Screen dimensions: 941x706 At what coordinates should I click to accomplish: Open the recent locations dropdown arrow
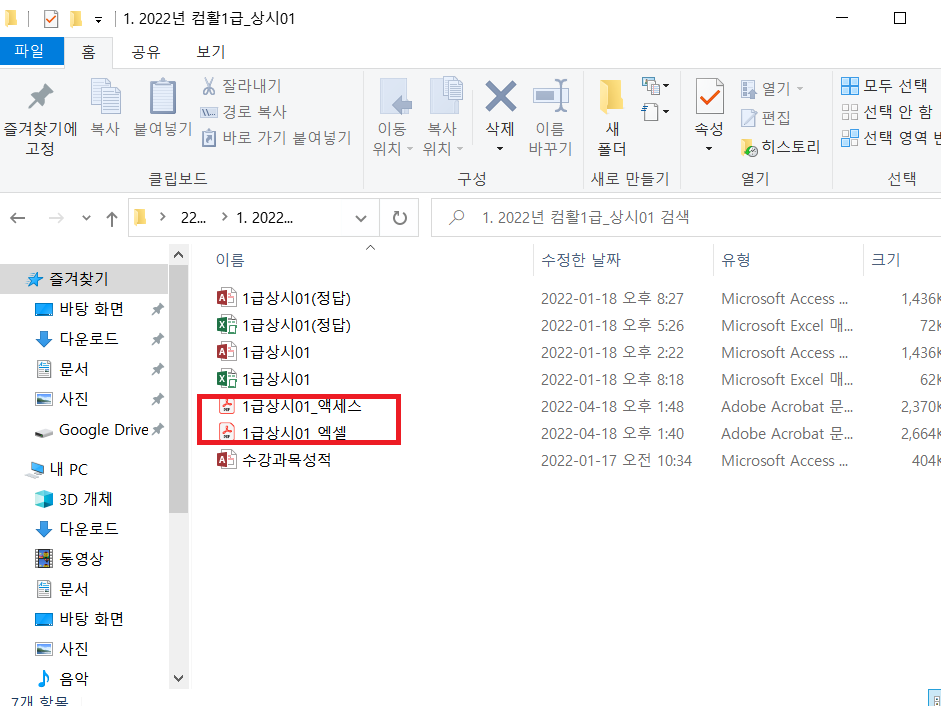[x=86, y=218]
